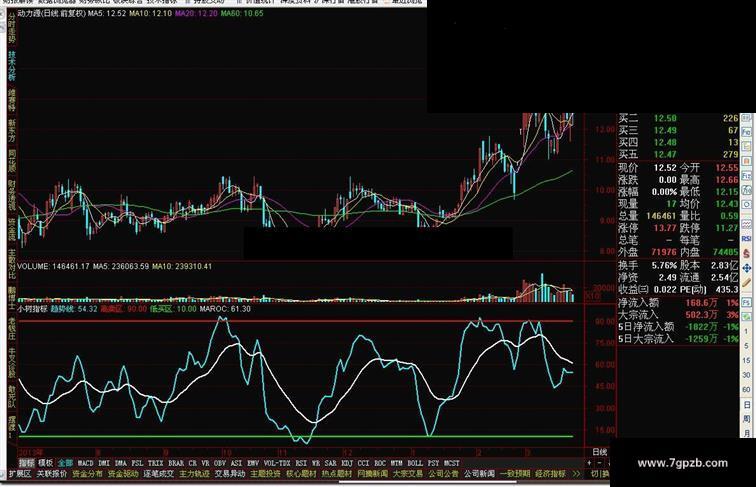Click the 技术分析 sidebar tab
Viewport: 756px width, 487px height.
[12, 66]
